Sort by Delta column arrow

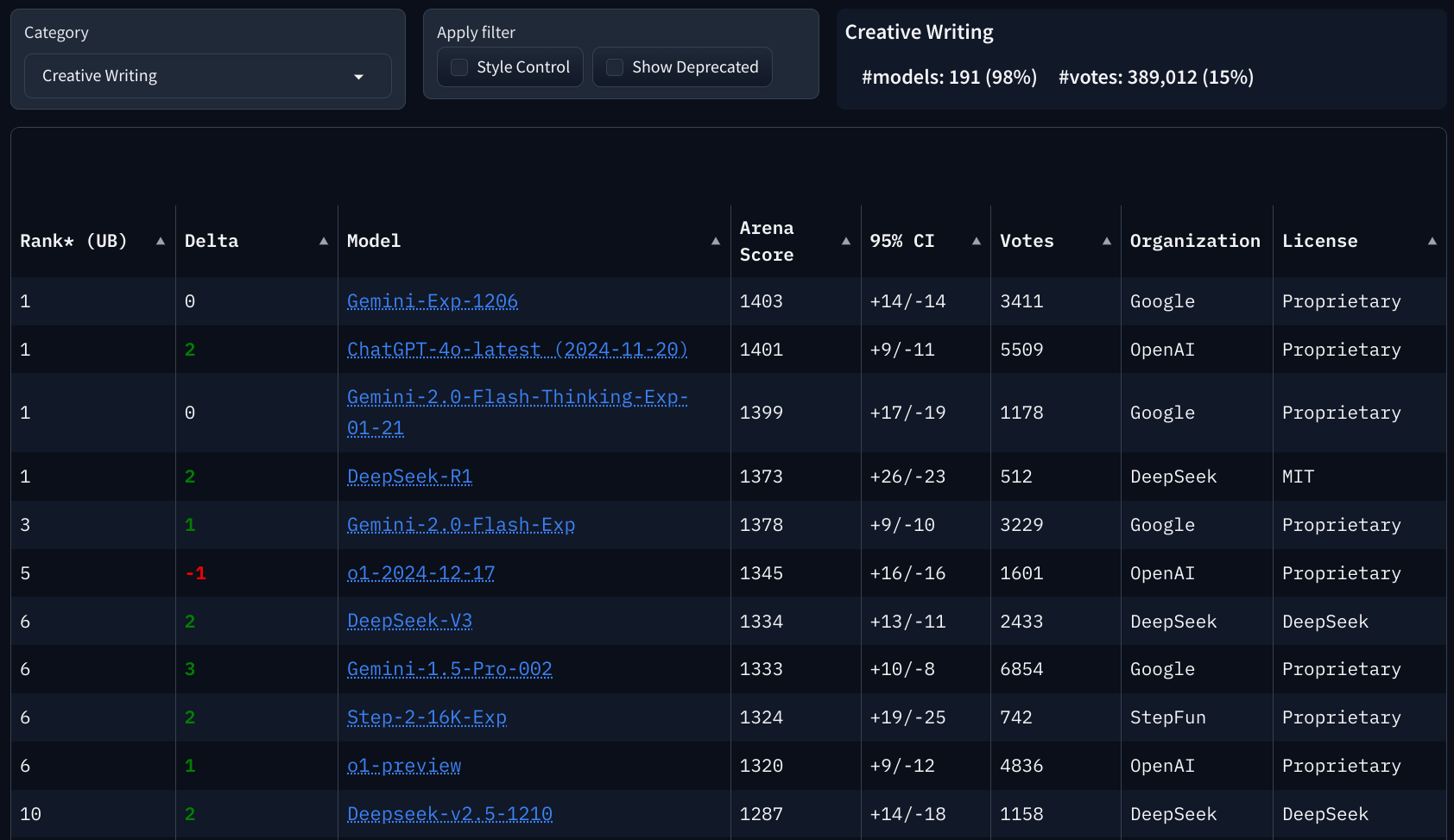pos(324,241)
